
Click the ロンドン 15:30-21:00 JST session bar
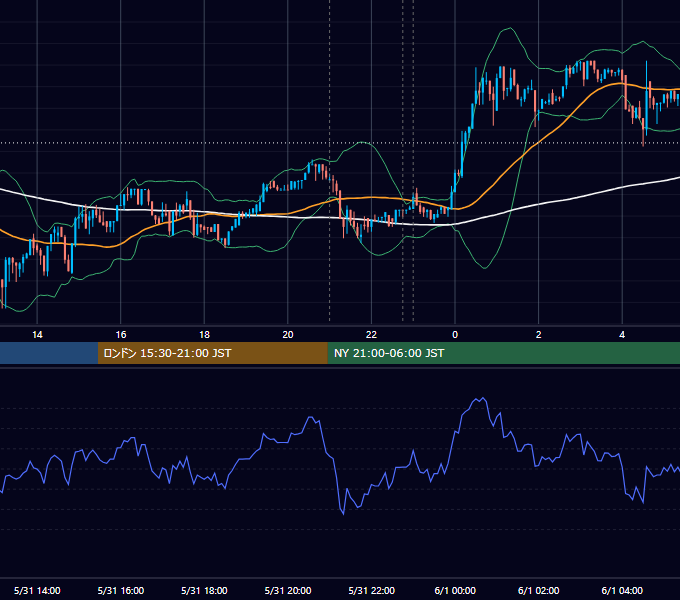point(212,353)
